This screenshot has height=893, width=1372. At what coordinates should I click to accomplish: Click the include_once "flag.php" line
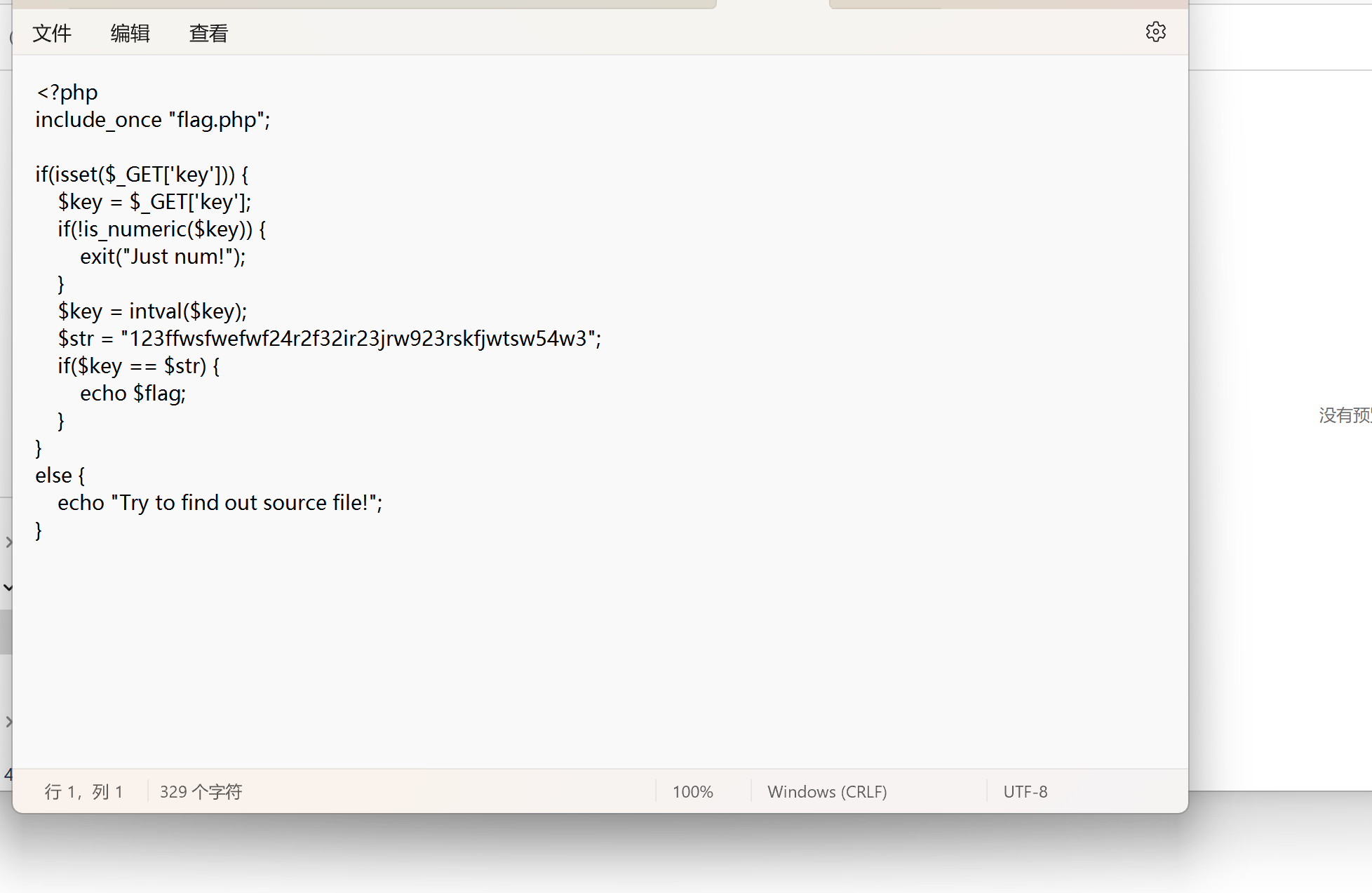coord(152,120)
